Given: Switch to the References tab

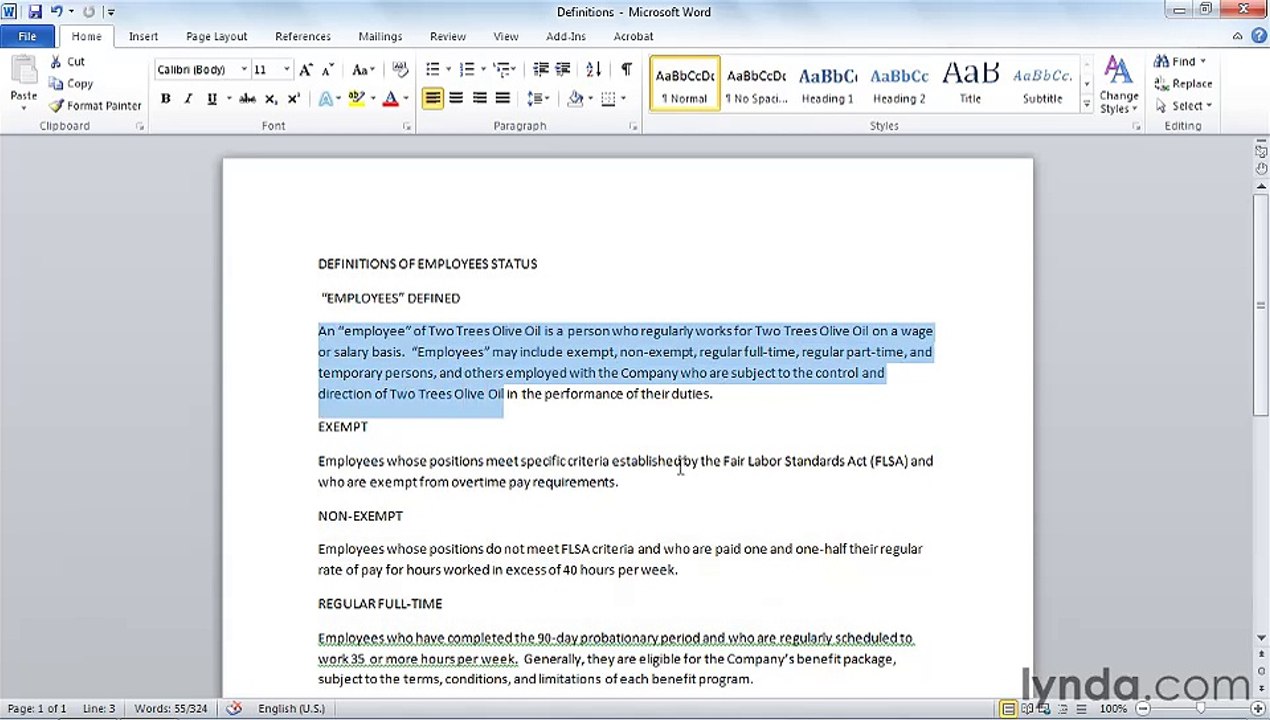Looking at the screenshot, I should [x=303, y=36].
